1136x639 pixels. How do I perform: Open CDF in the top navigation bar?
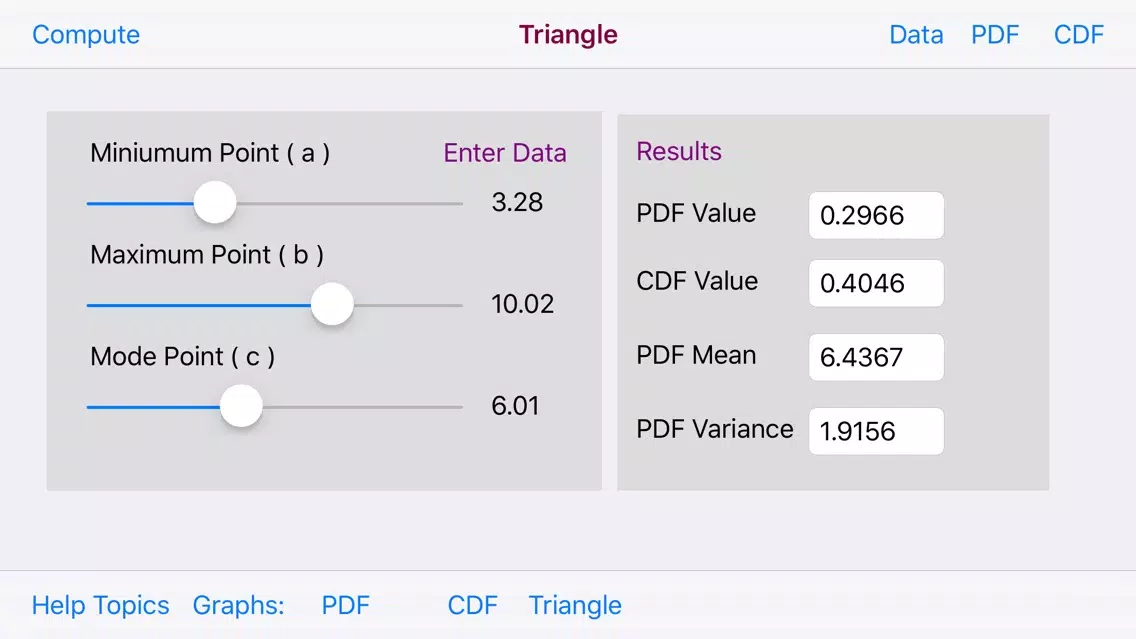click(1078, 35)
